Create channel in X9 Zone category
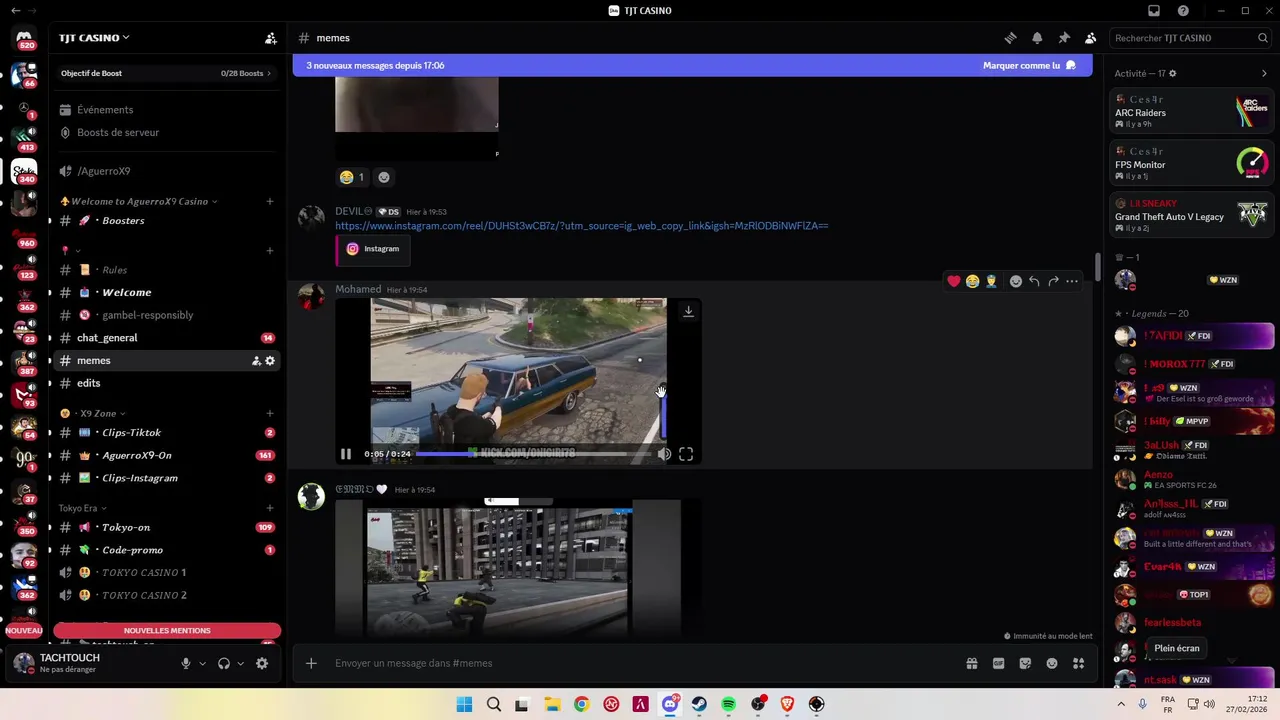 [269, 413]
